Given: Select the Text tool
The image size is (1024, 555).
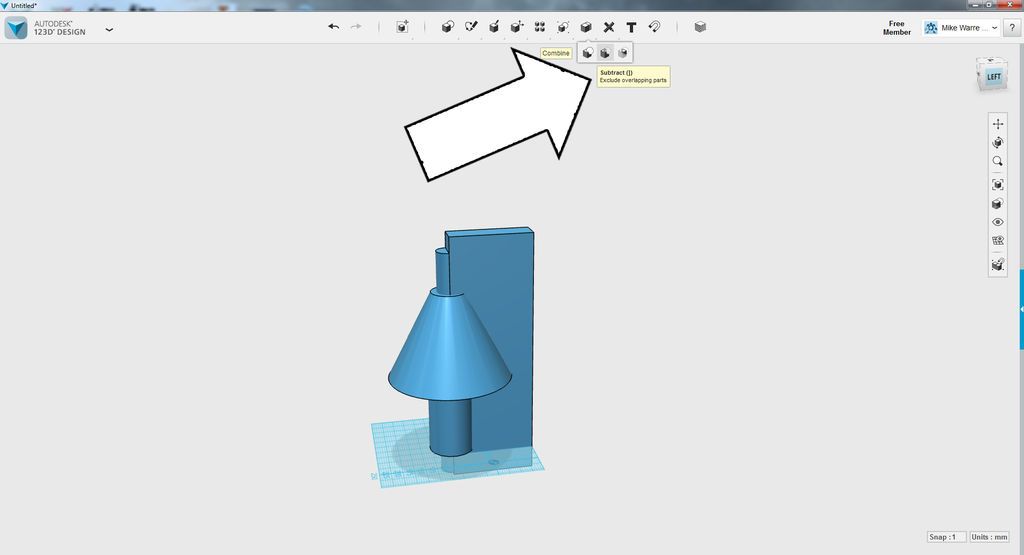Looking at the screenshot, I should [631, 27].
